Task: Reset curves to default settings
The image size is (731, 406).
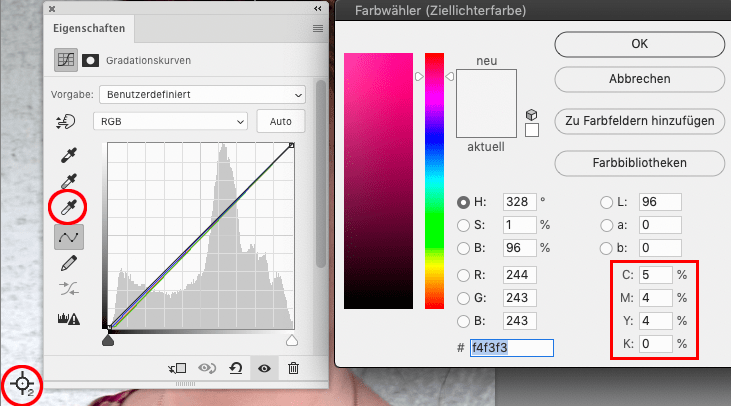Action: [x=237, y=368]
